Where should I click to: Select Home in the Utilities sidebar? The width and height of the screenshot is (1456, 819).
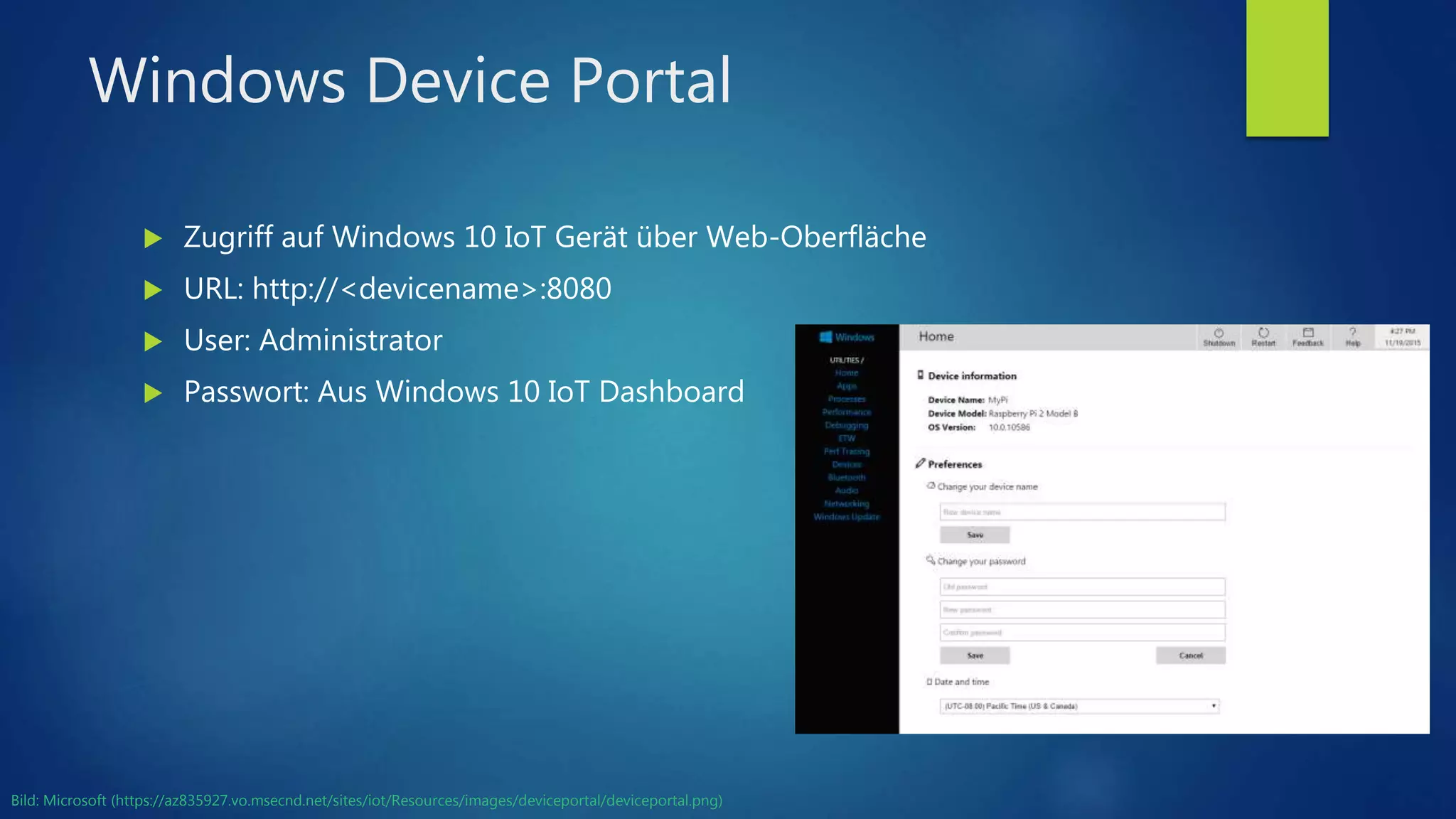[x=847, y=373]
